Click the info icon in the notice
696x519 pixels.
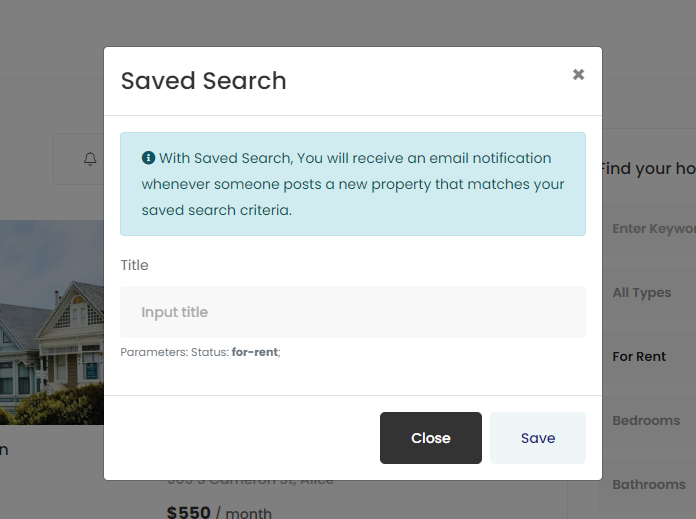(148, 158)
